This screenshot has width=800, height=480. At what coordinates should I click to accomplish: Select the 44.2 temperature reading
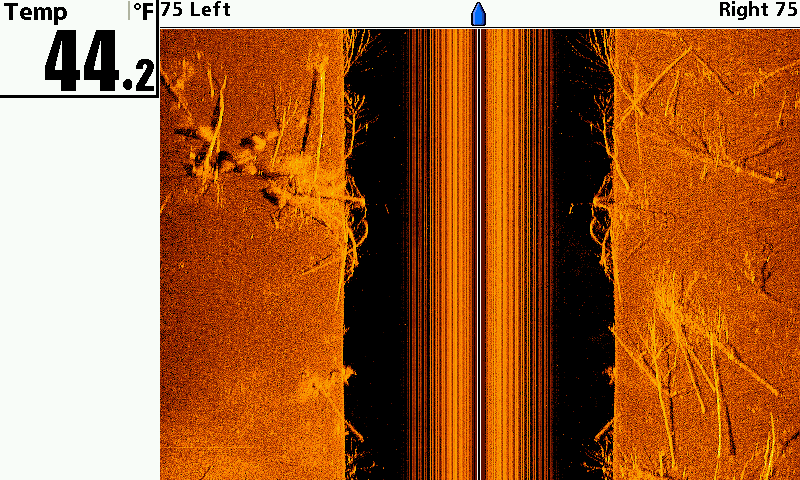[x=99, y=61]
